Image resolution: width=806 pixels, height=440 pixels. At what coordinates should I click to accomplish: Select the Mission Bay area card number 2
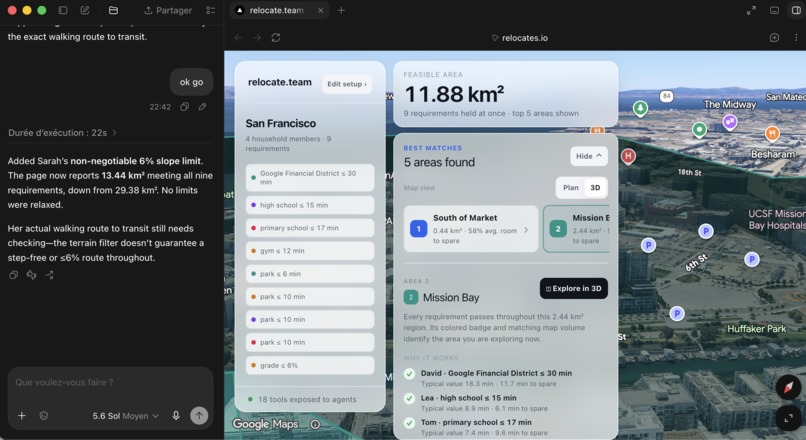[576, 229]
